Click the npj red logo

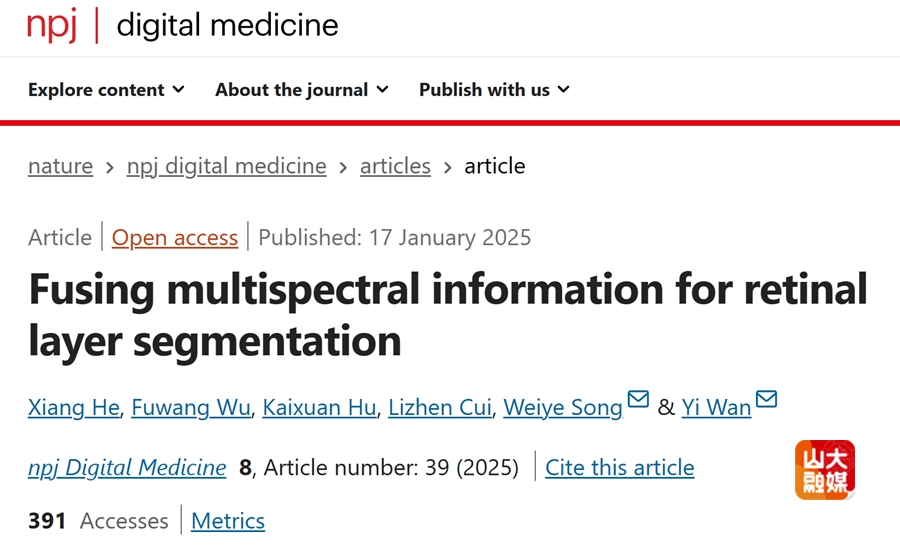52,26
